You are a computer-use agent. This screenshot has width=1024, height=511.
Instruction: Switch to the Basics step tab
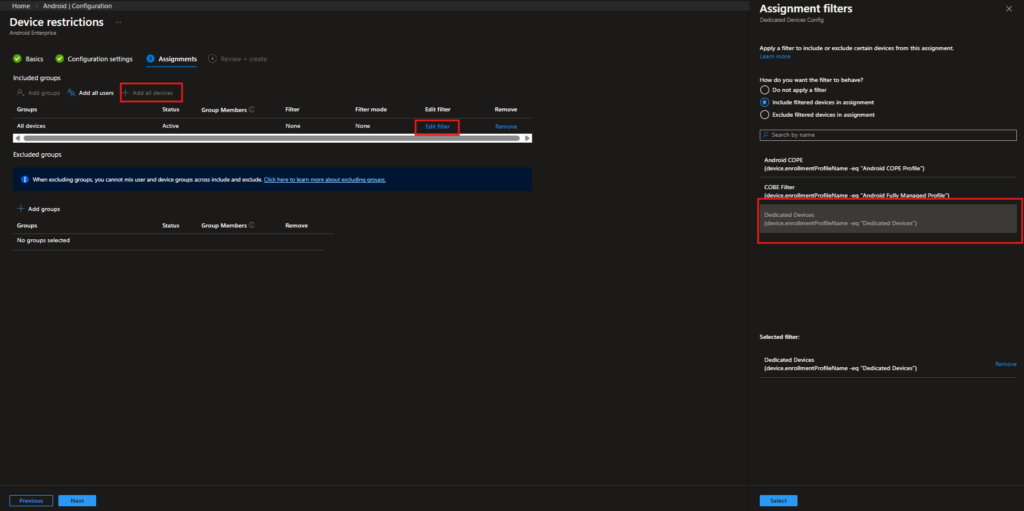pyautogui.click(x=28, y=59)
